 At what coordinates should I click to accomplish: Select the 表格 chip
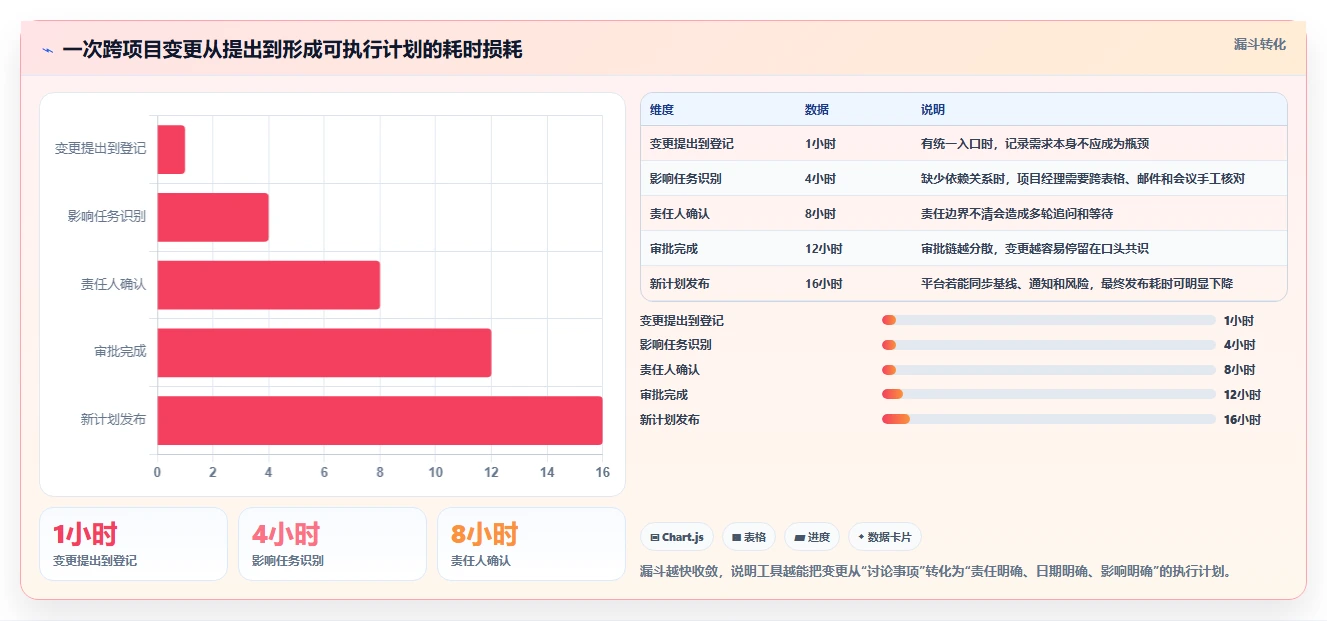point(749,537)
